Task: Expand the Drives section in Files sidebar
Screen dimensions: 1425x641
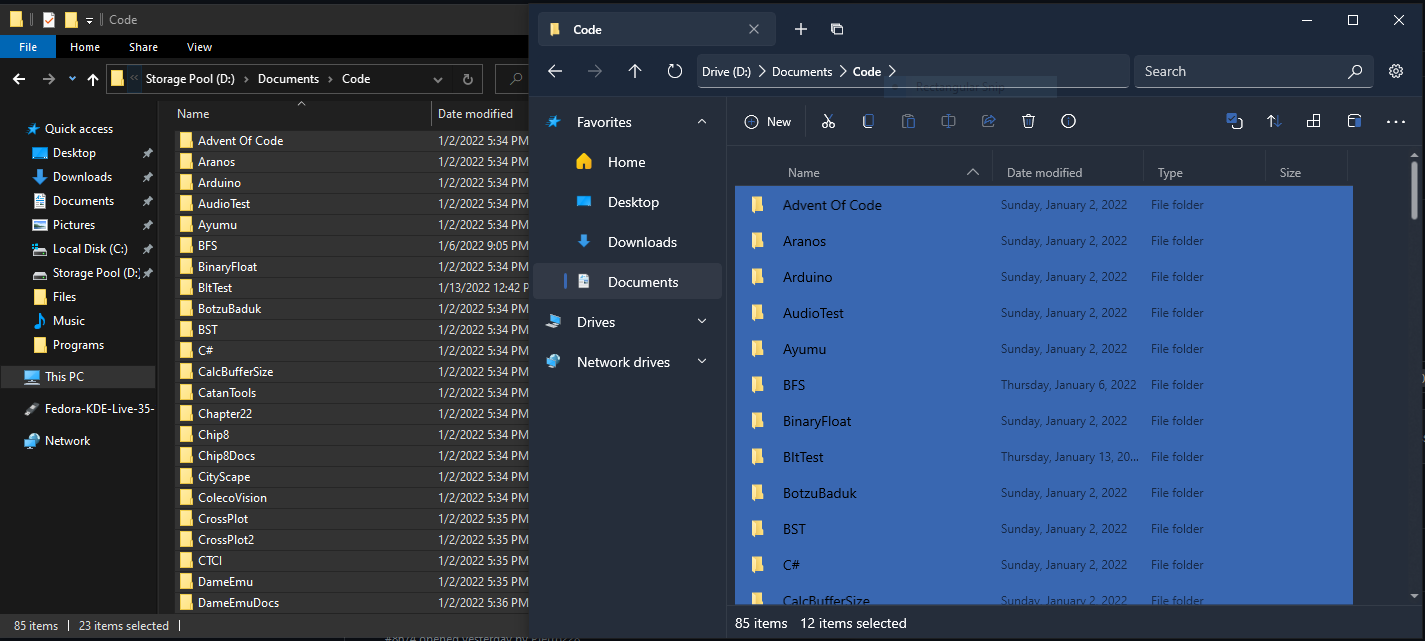Action: (702, 322)
